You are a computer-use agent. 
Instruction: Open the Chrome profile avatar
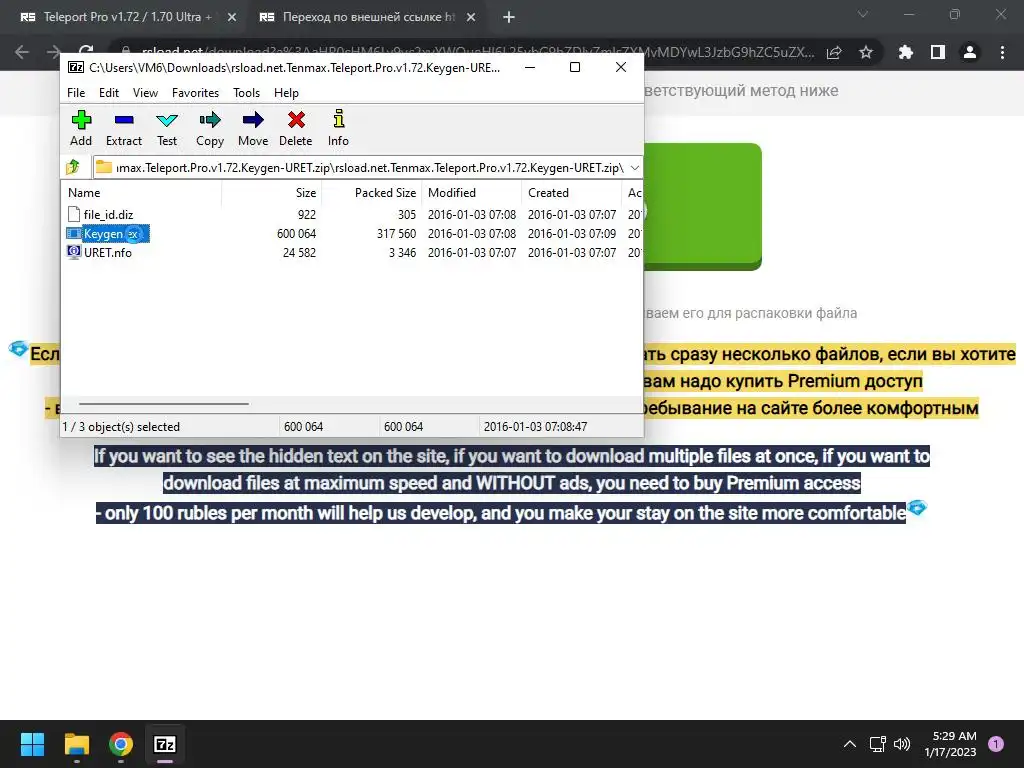coord(970,52)
